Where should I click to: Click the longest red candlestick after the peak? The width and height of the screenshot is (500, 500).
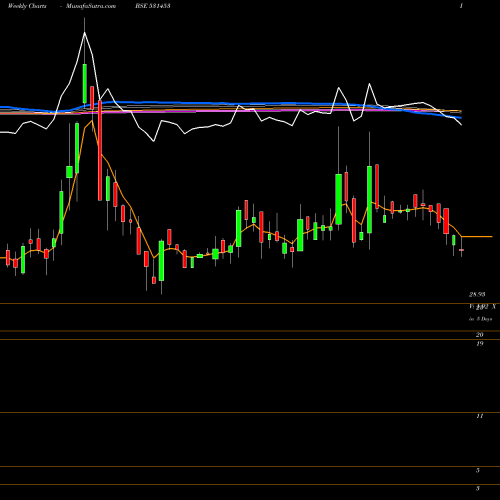pos(100,150)
